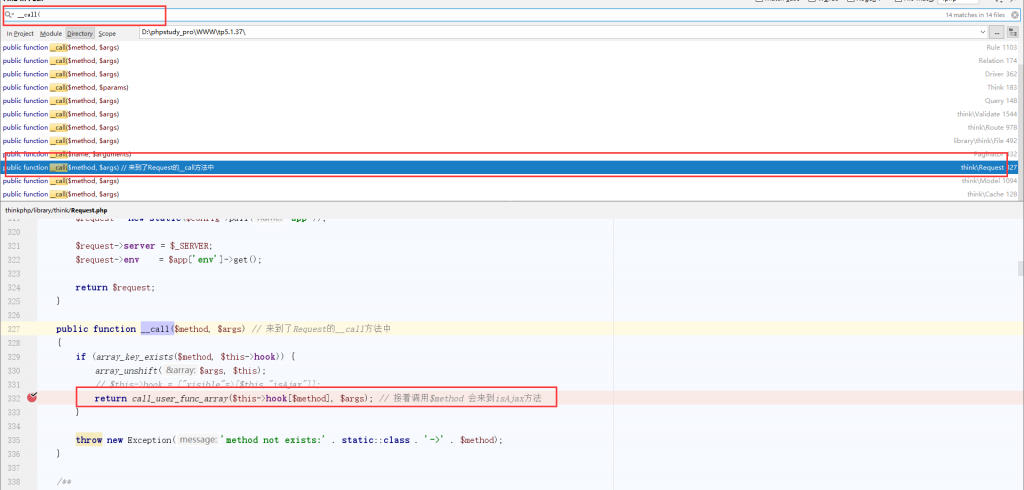Place cursor on the __call method name, line 327

pos(155,329)
